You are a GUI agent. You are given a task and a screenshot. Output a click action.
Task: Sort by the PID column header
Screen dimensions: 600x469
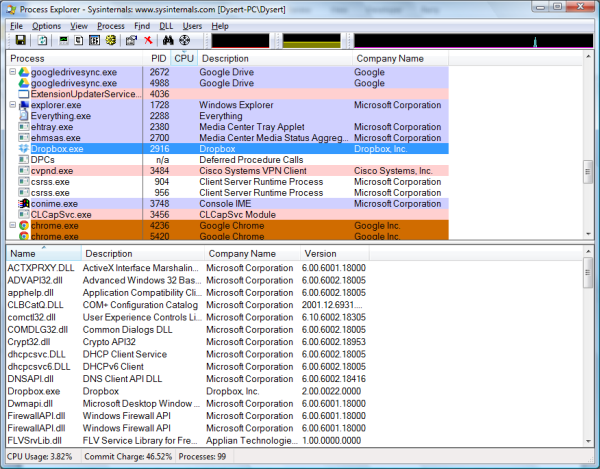click(x=157, y=59)
